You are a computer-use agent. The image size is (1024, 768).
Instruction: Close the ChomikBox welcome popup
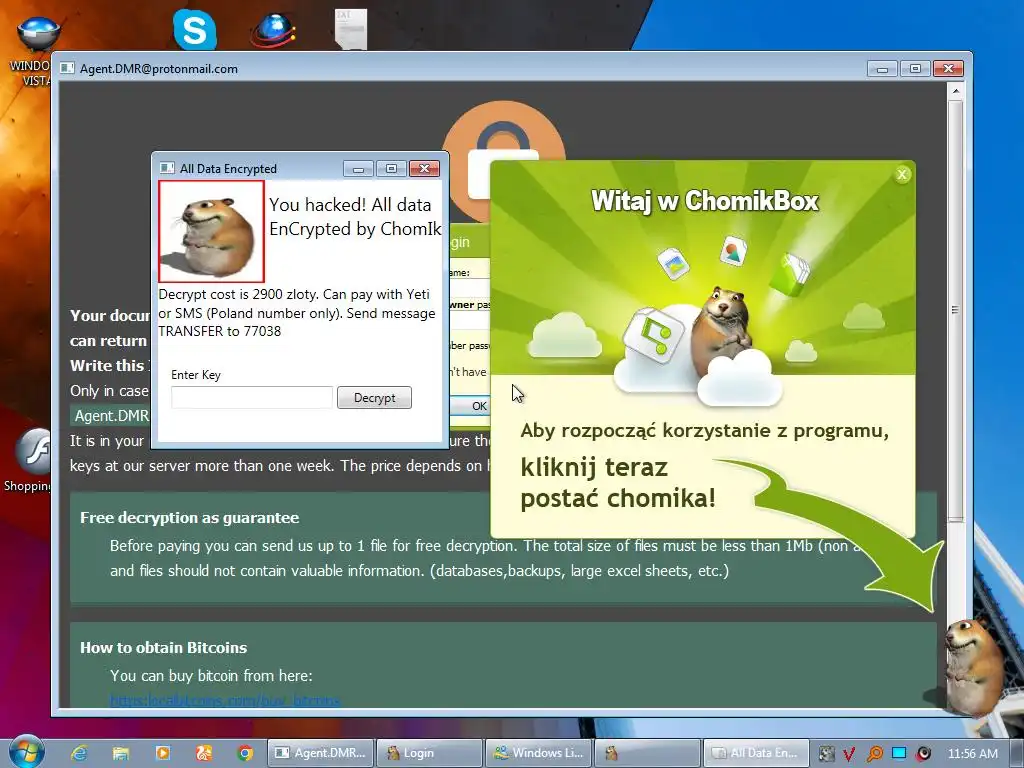point(902,174)
